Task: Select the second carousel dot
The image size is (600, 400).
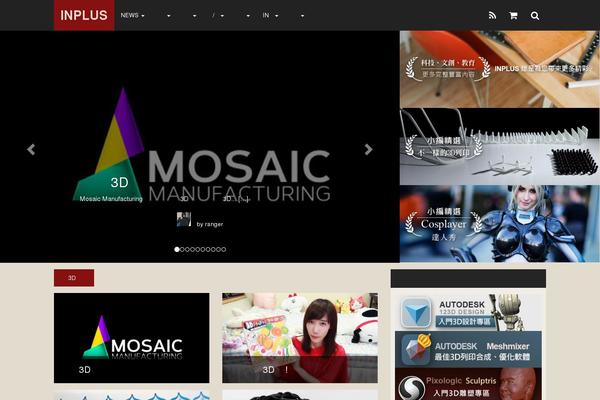Action: coord(182,249)
